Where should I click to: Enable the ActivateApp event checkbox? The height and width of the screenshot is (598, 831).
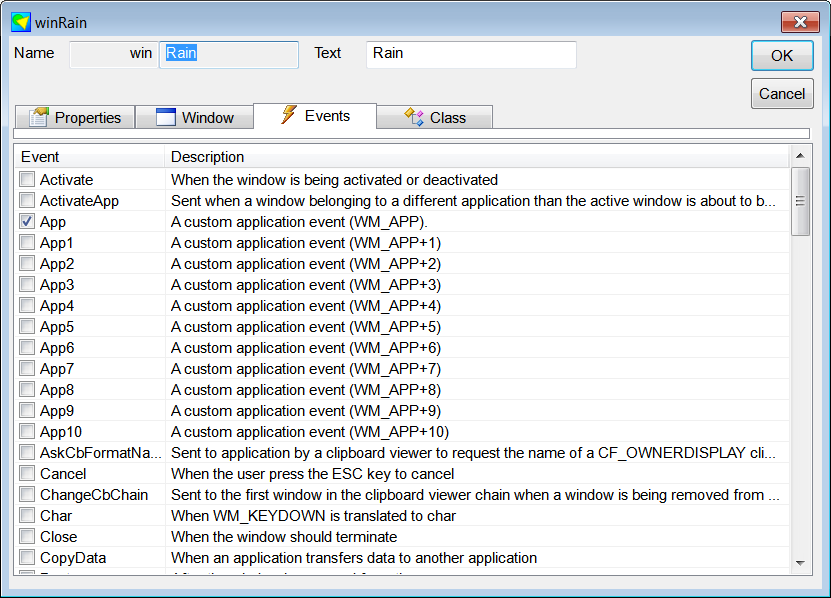27,200
